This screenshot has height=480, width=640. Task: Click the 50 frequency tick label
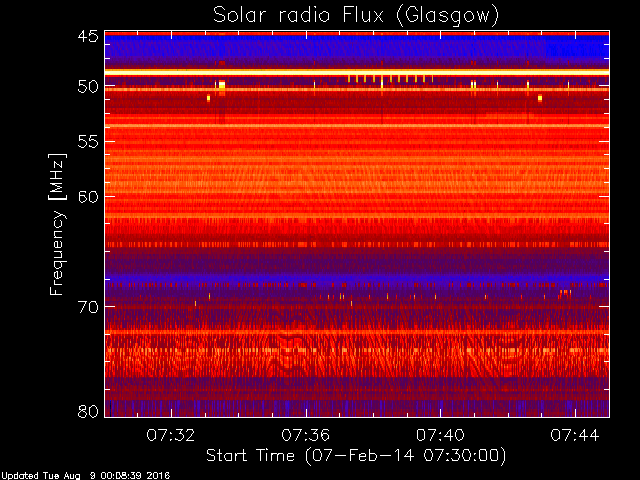pyautogui.click(x=88, y=86)
